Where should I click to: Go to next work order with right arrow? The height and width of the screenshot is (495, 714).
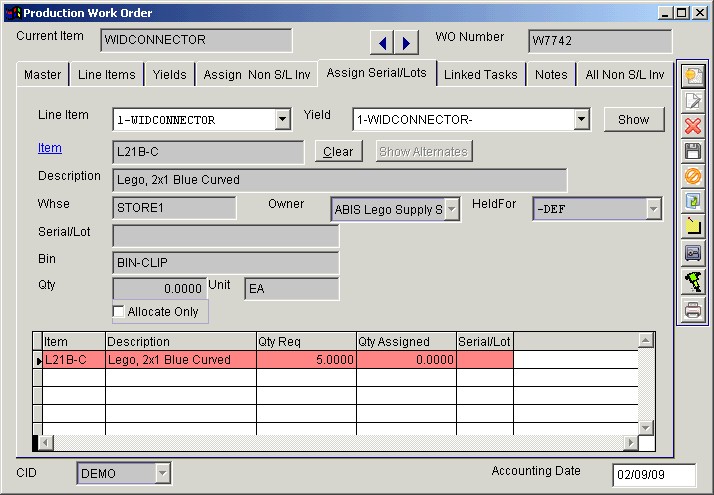[406, 42]
